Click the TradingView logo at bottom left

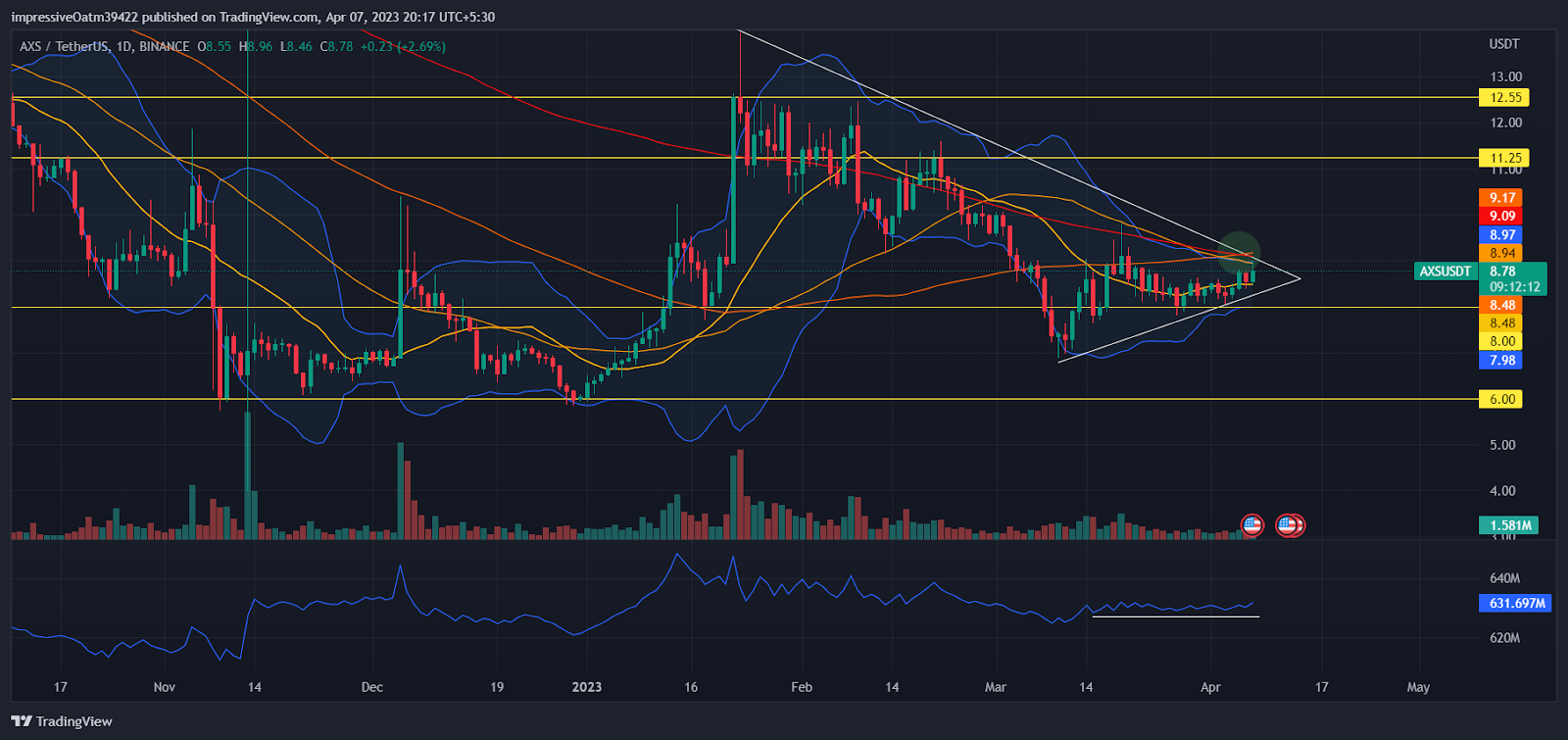click(62, 721)
